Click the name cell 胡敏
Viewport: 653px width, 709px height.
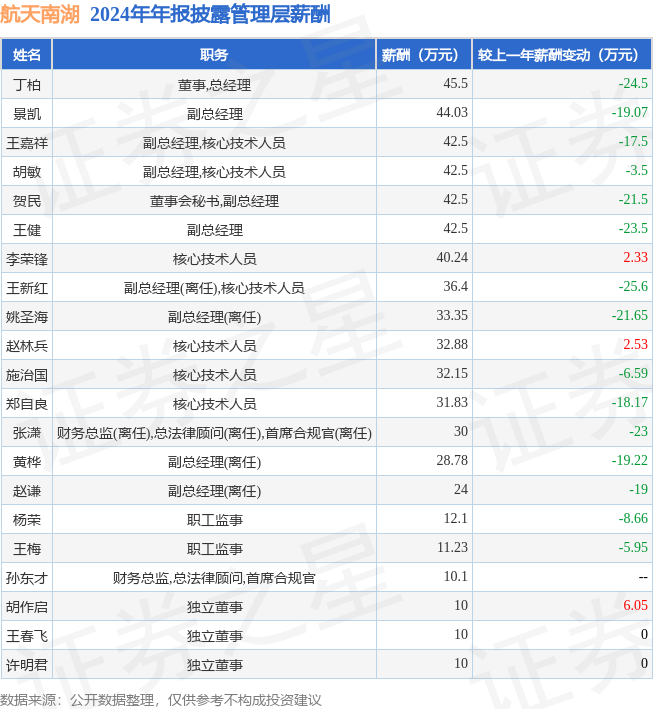coord(27,172)
